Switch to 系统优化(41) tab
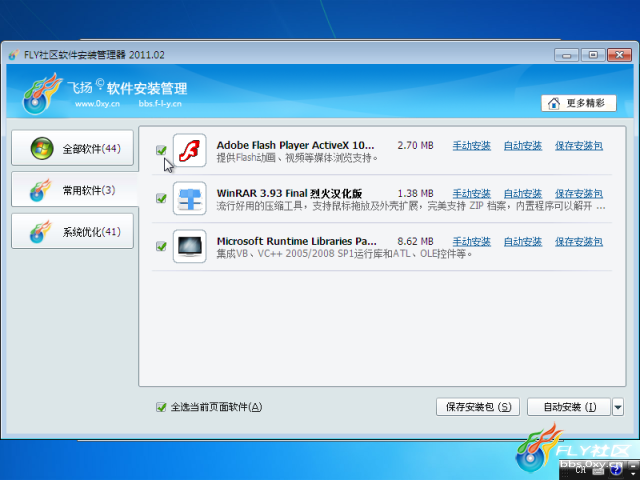The image size is (640, 480). (x=73, y=231)
